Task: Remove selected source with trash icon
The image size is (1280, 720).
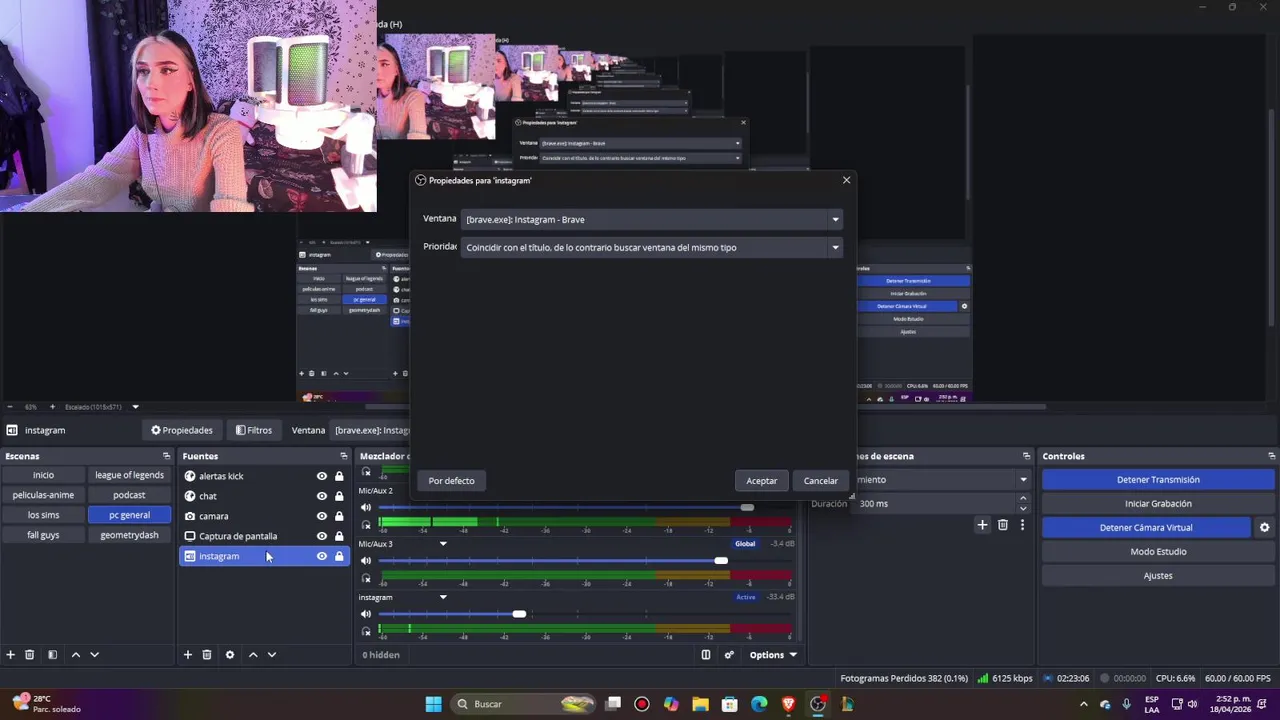Action: (207, 655)
